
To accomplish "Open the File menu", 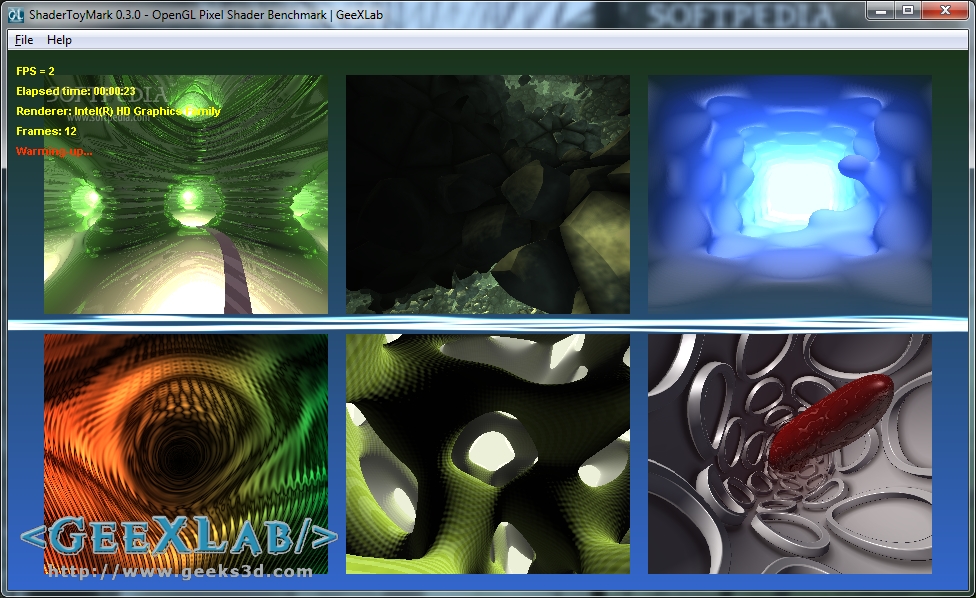I will point(24,40).
